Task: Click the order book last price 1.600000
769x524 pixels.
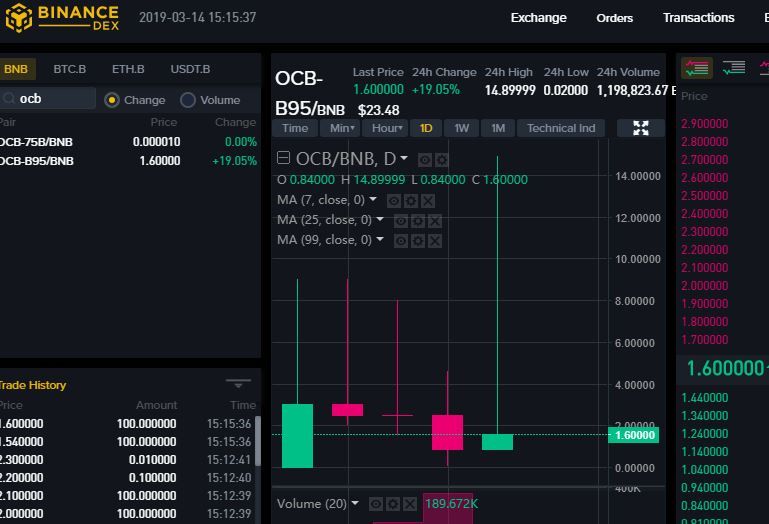Action: click(725, 368)
